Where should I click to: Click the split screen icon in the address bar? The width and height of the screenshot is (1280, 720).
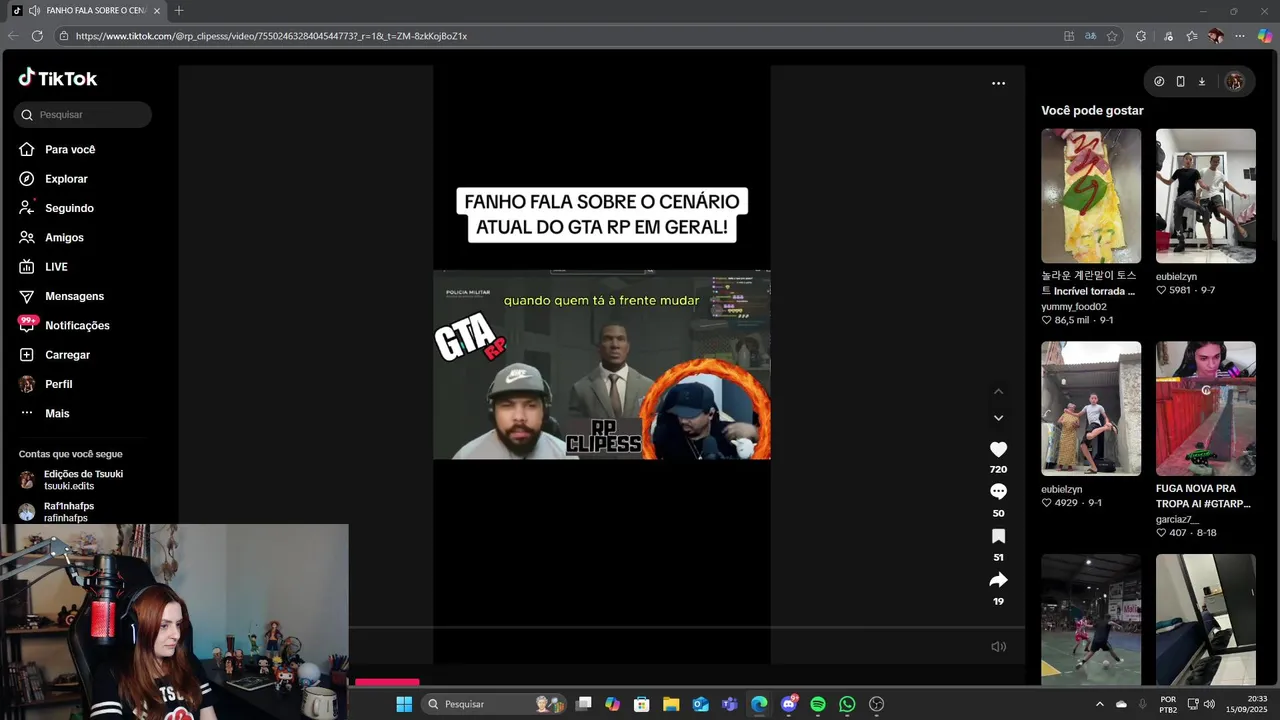(1069, 36)
